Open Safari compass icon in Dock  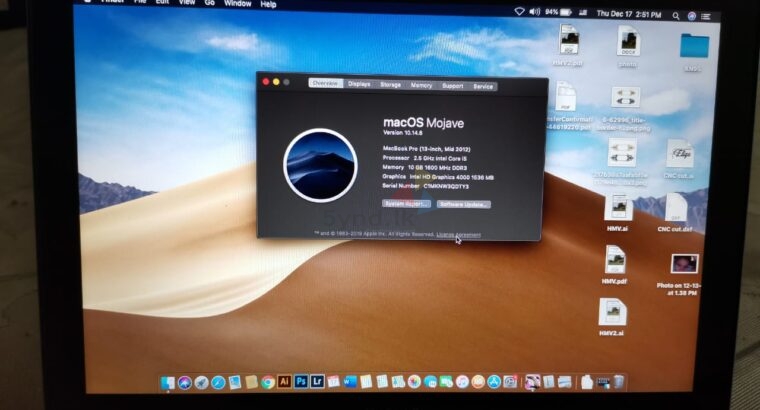tap(218, 383)
